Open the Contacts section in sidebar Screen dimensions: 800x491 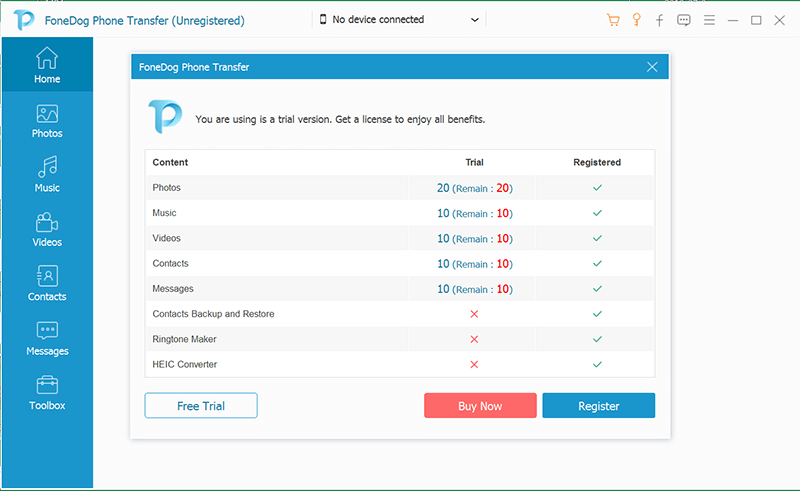(x=47, y=283)
